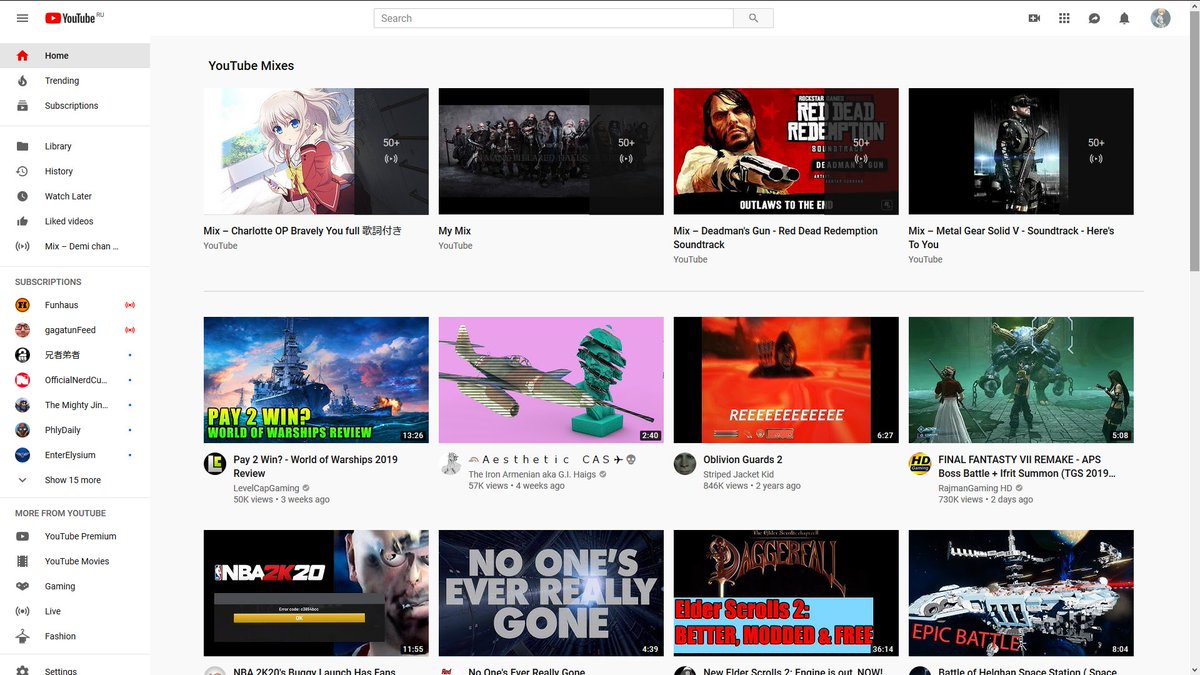Play the No One's Ever Really Gone thumbnail
This screenshot has height=675, width=1200.
[x=551, y=593]
